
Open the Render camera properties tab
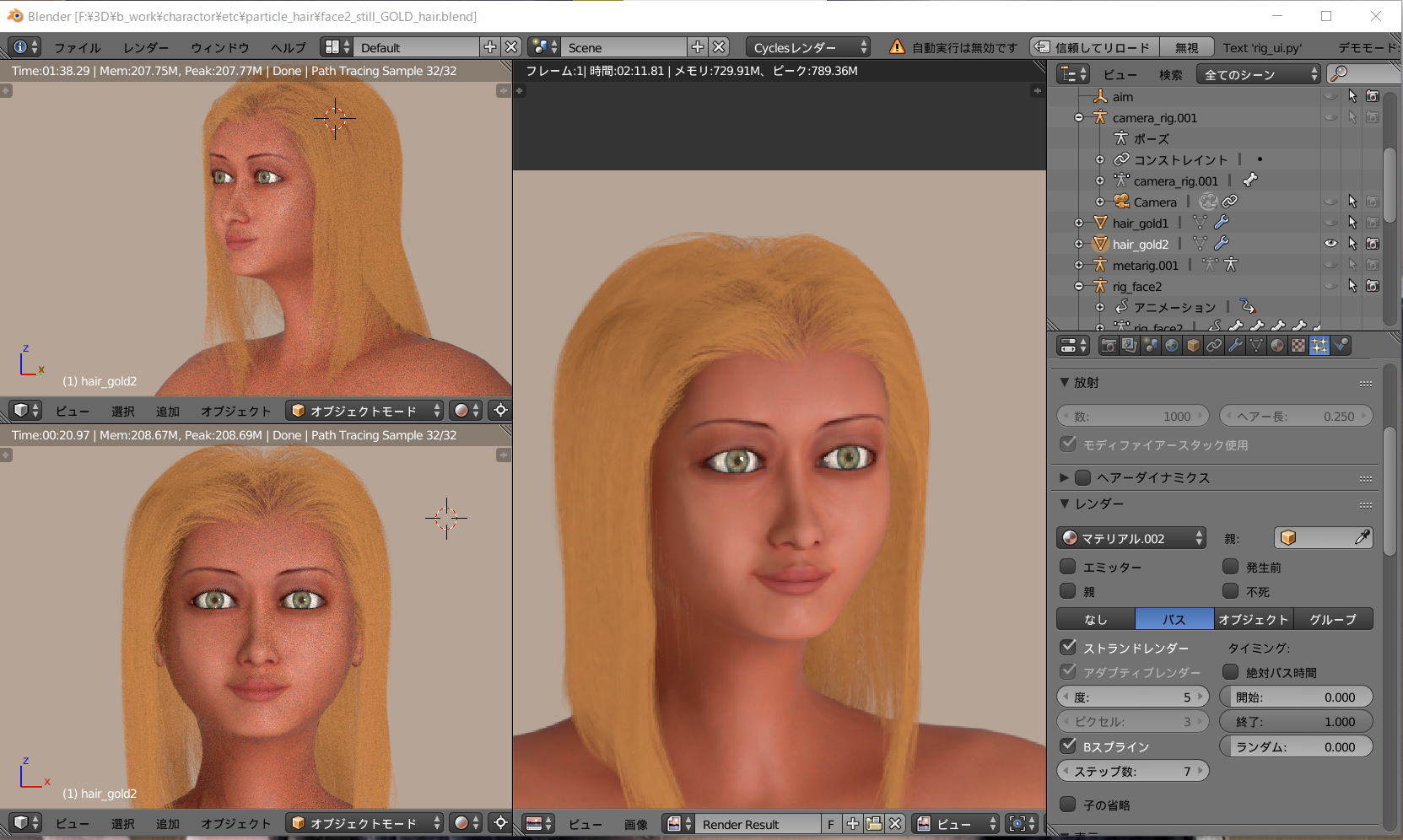(x=1109, y=345)
